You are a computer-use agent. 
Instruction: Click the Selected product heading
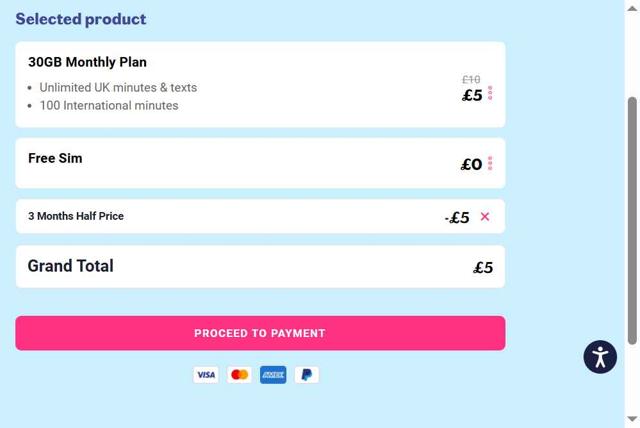[x=81, y=19]
